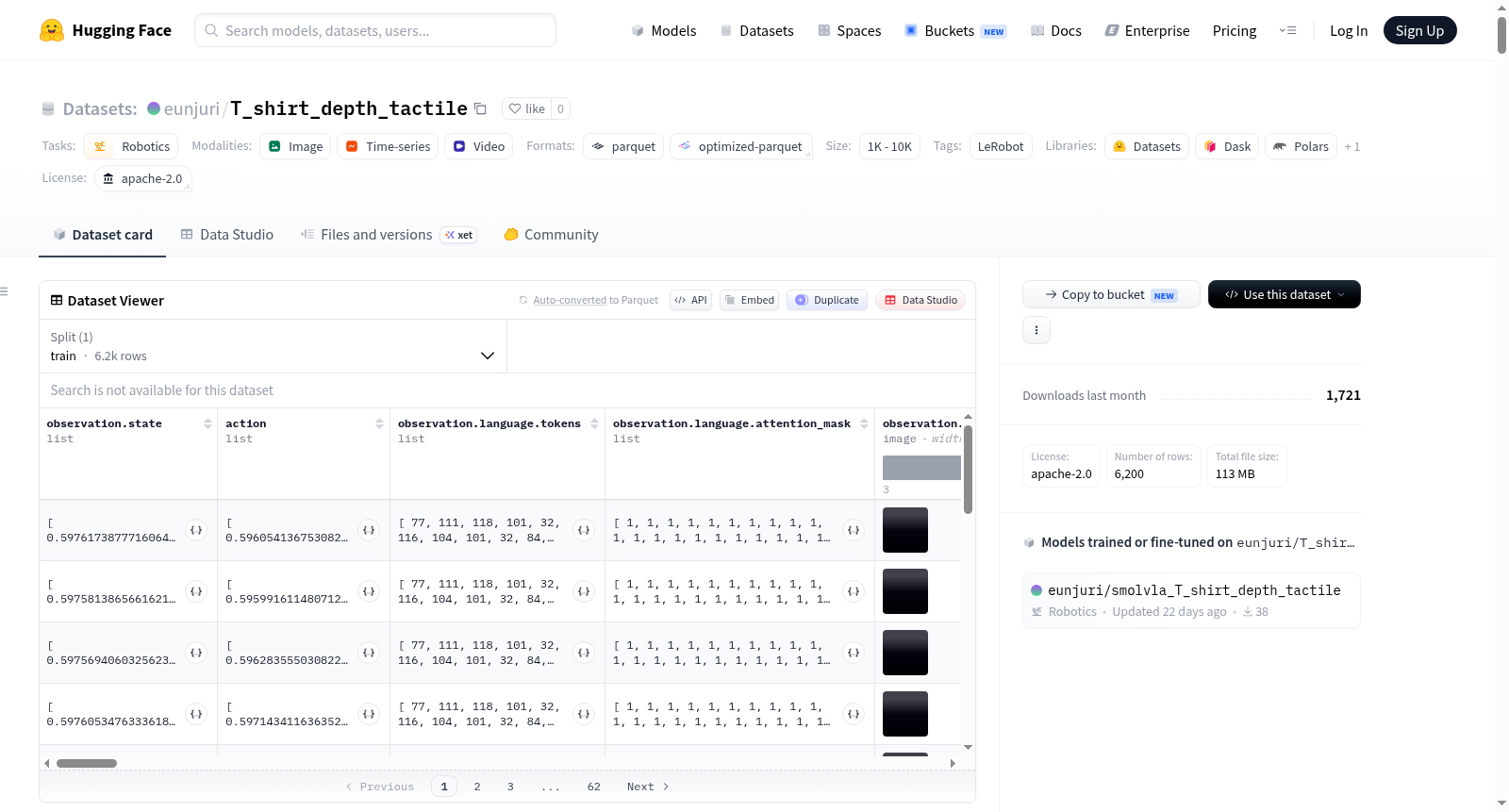
Task: Open the eunjuri profile link
Action: [191, 108]
